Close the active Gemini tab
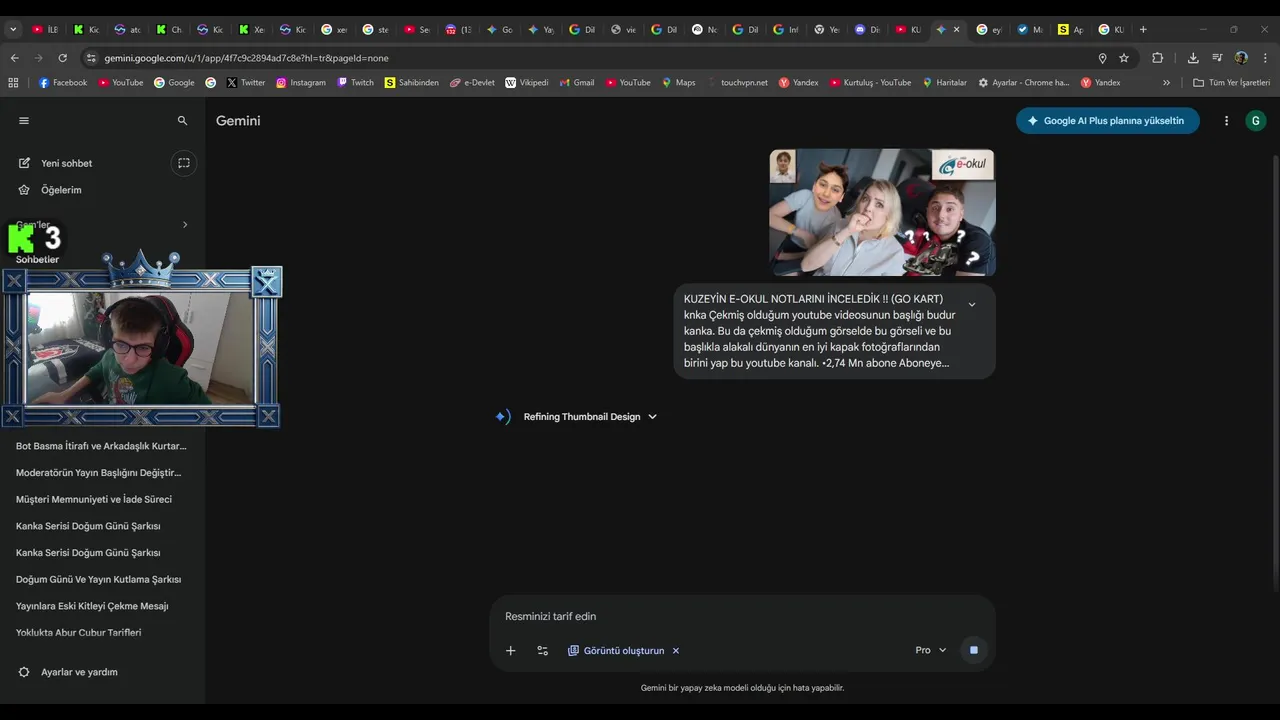1280x720 pixels. pos(956,30)
